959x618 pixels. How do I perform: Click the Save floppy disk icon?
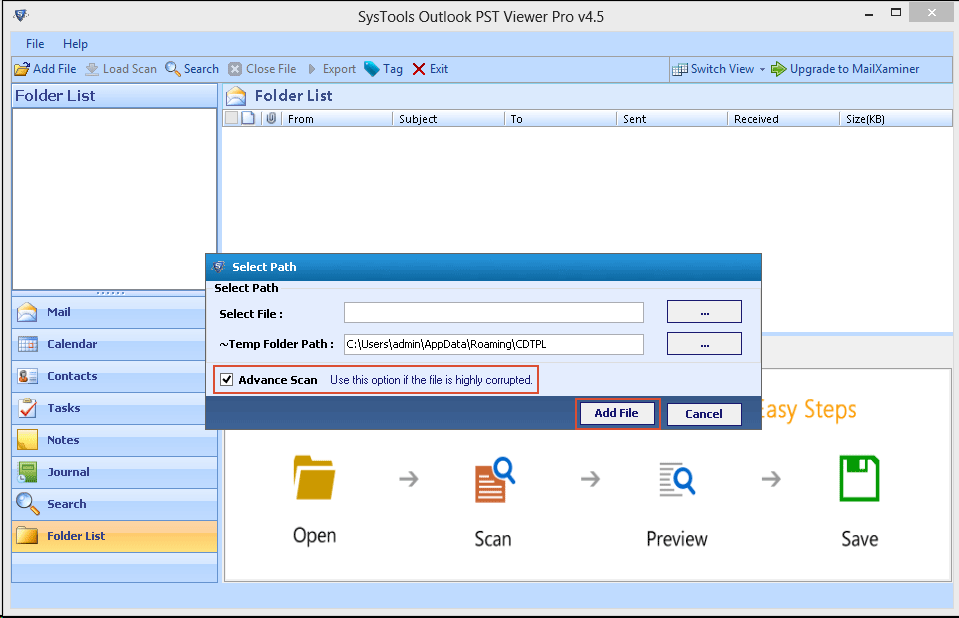[x=859, y=478]
